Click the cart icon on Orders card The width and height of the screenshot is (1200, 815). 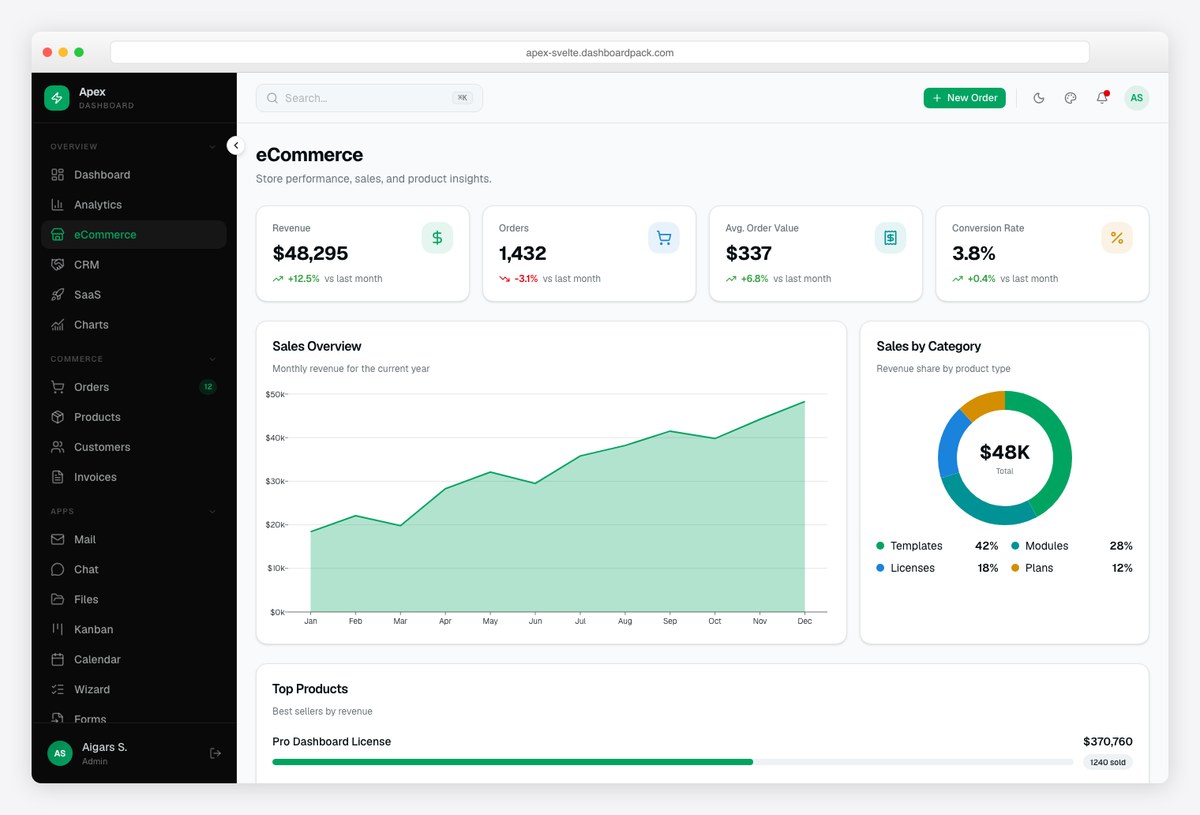[x=664, y=238]
